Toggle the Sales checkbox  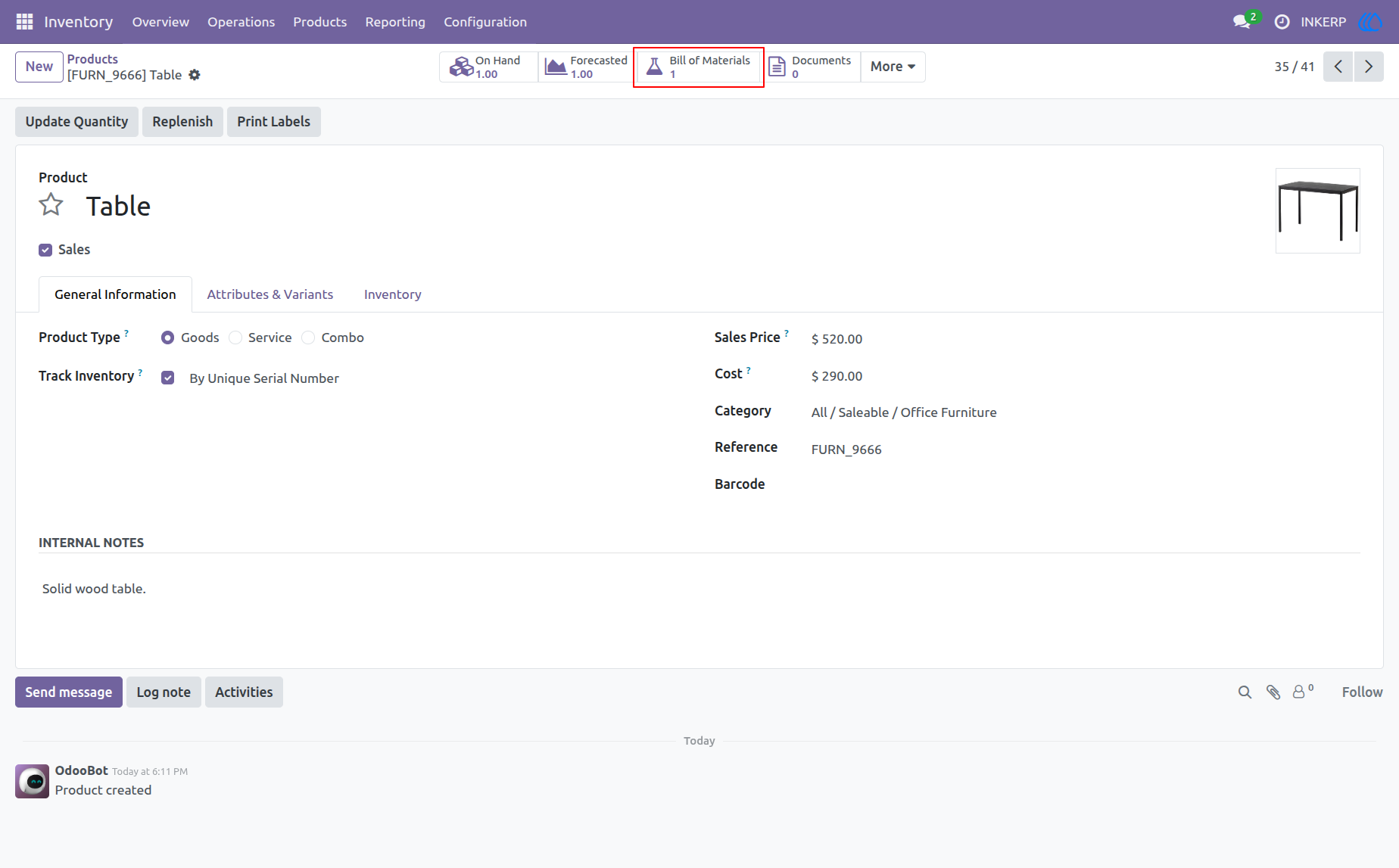tap(45, 250)
